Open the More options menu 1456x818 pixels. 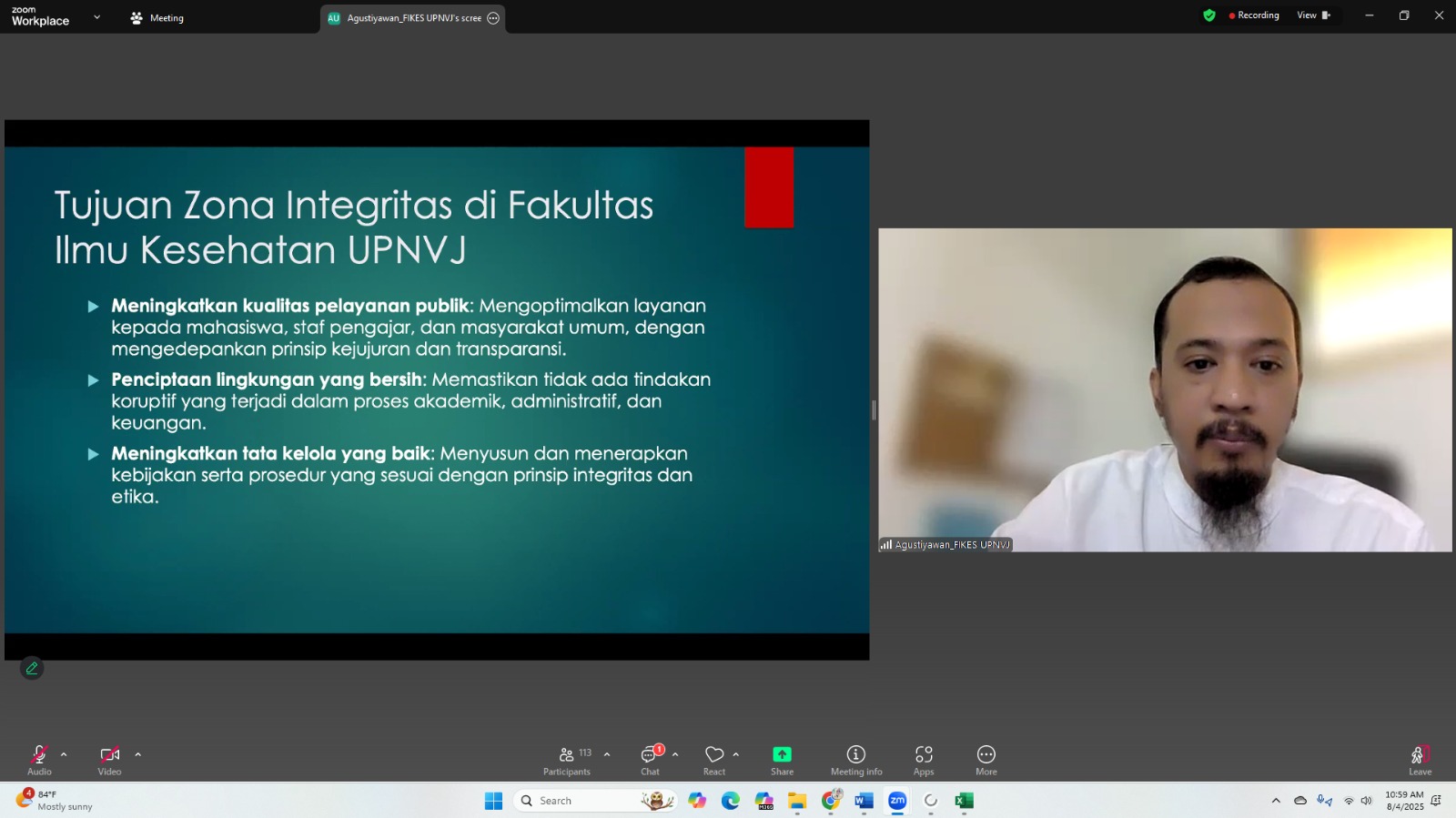[986, 760]
